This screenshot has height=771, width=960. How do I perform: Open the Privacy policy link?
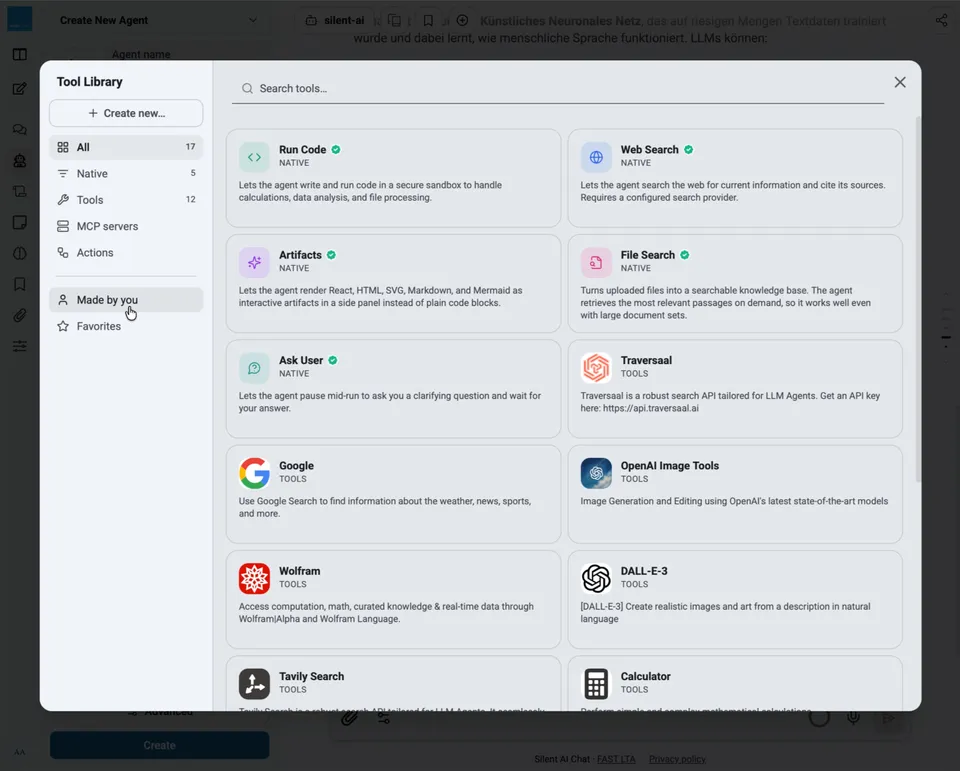pyautogui.click(x=677, y=759)
